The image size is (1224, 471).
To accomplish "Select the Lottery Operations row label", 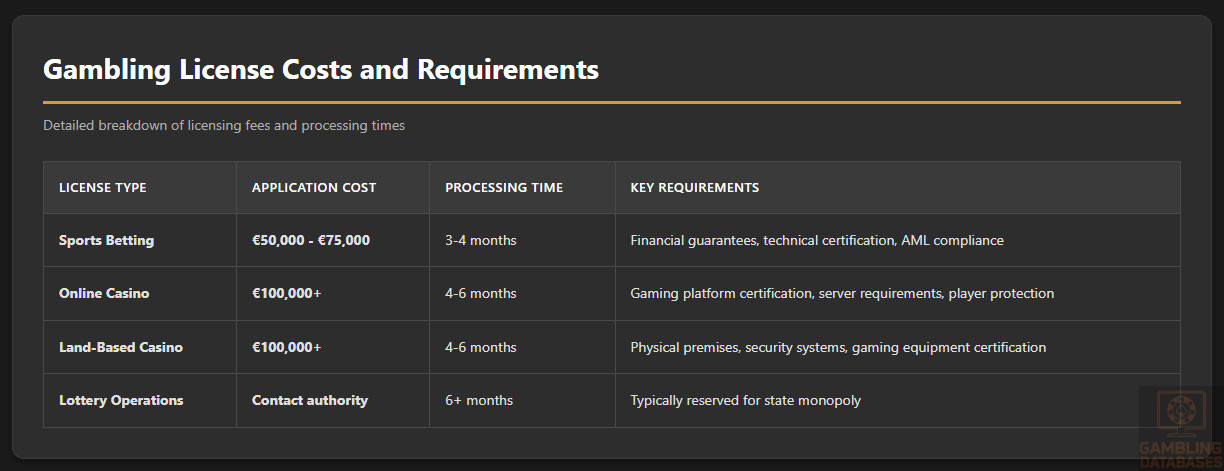I will [x=121, y=401].
